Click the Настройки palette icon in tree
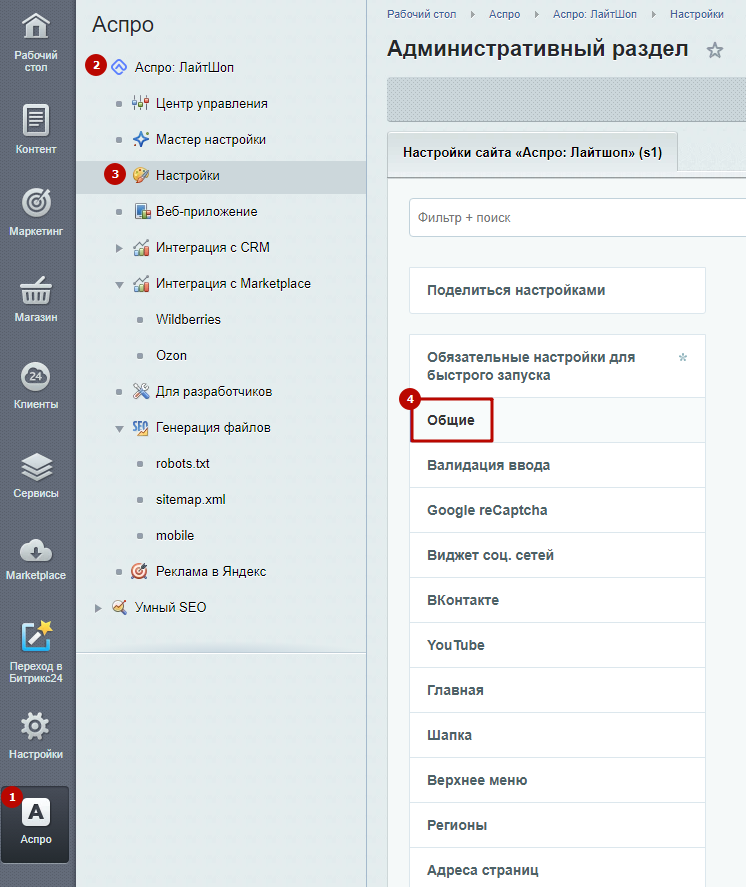Viewport: 746px width, 887px height. click(x=140, y=175)
